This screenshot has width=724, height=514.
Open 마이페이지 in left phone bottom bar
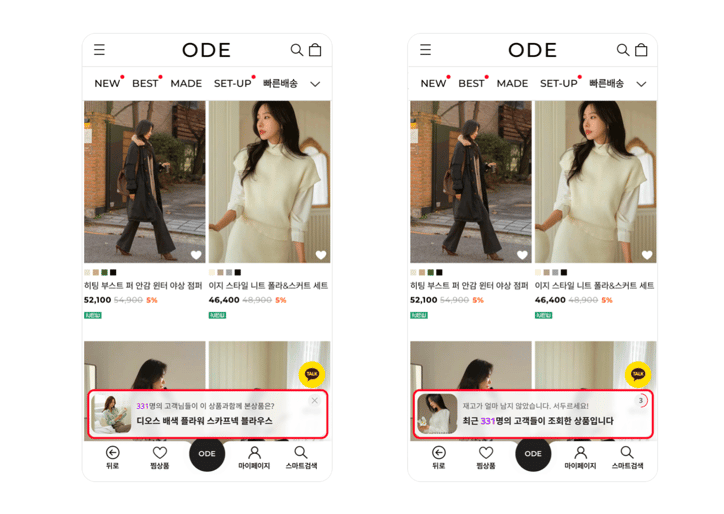(254, 457)
